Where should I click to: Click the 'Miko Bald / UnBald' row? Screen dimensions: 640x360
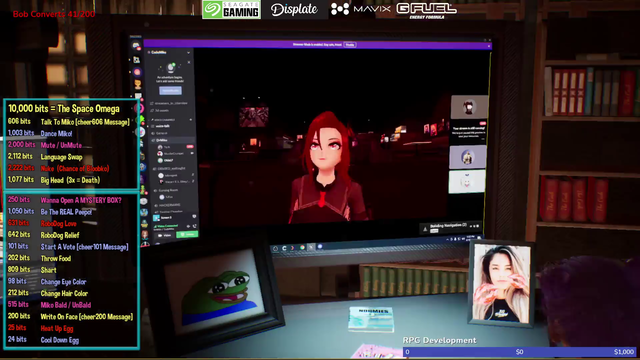click(x=49, y=304)
